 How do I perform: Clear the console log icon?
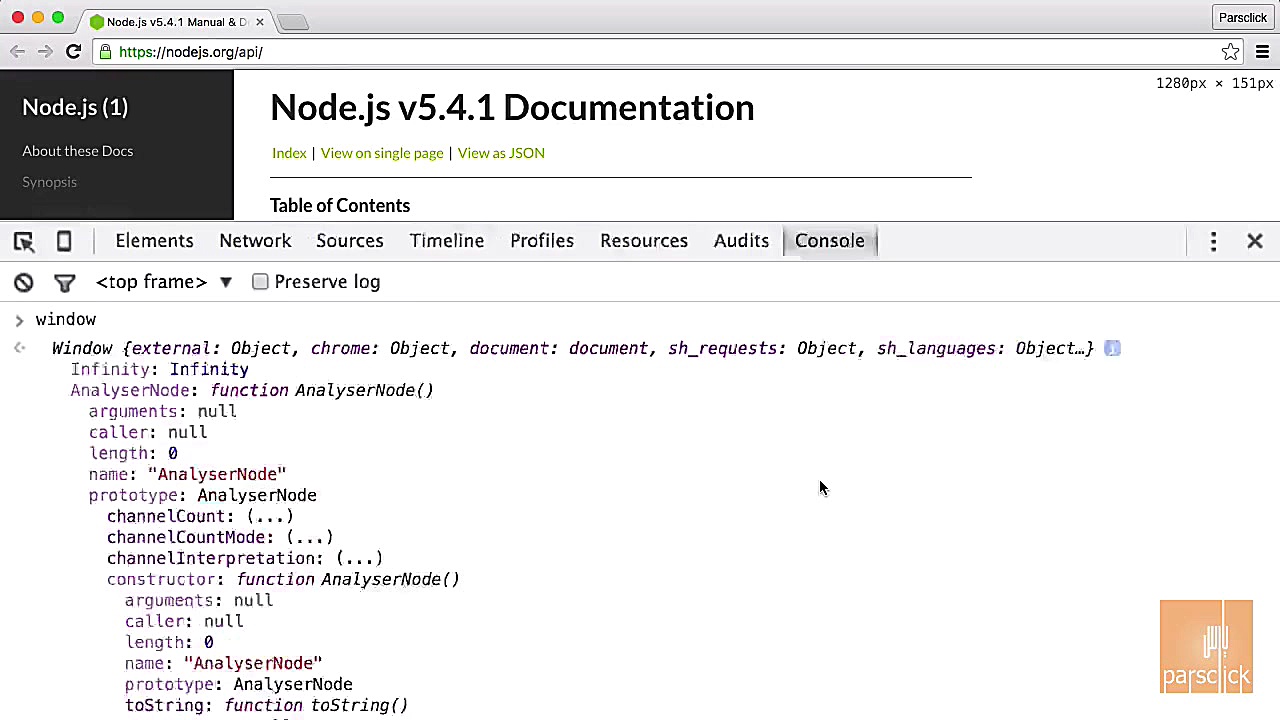24,283
